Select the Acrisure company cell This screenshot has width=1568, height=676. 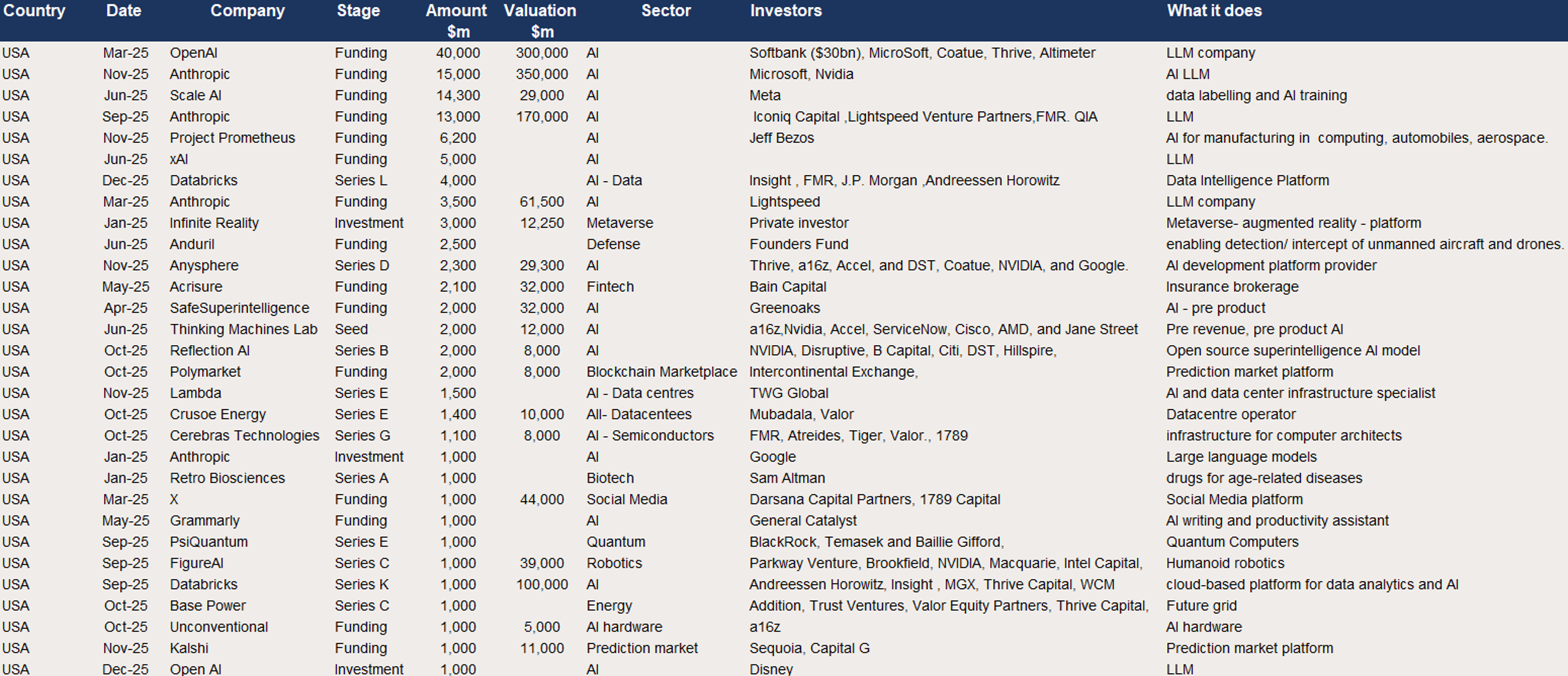[x=196, y=287]
